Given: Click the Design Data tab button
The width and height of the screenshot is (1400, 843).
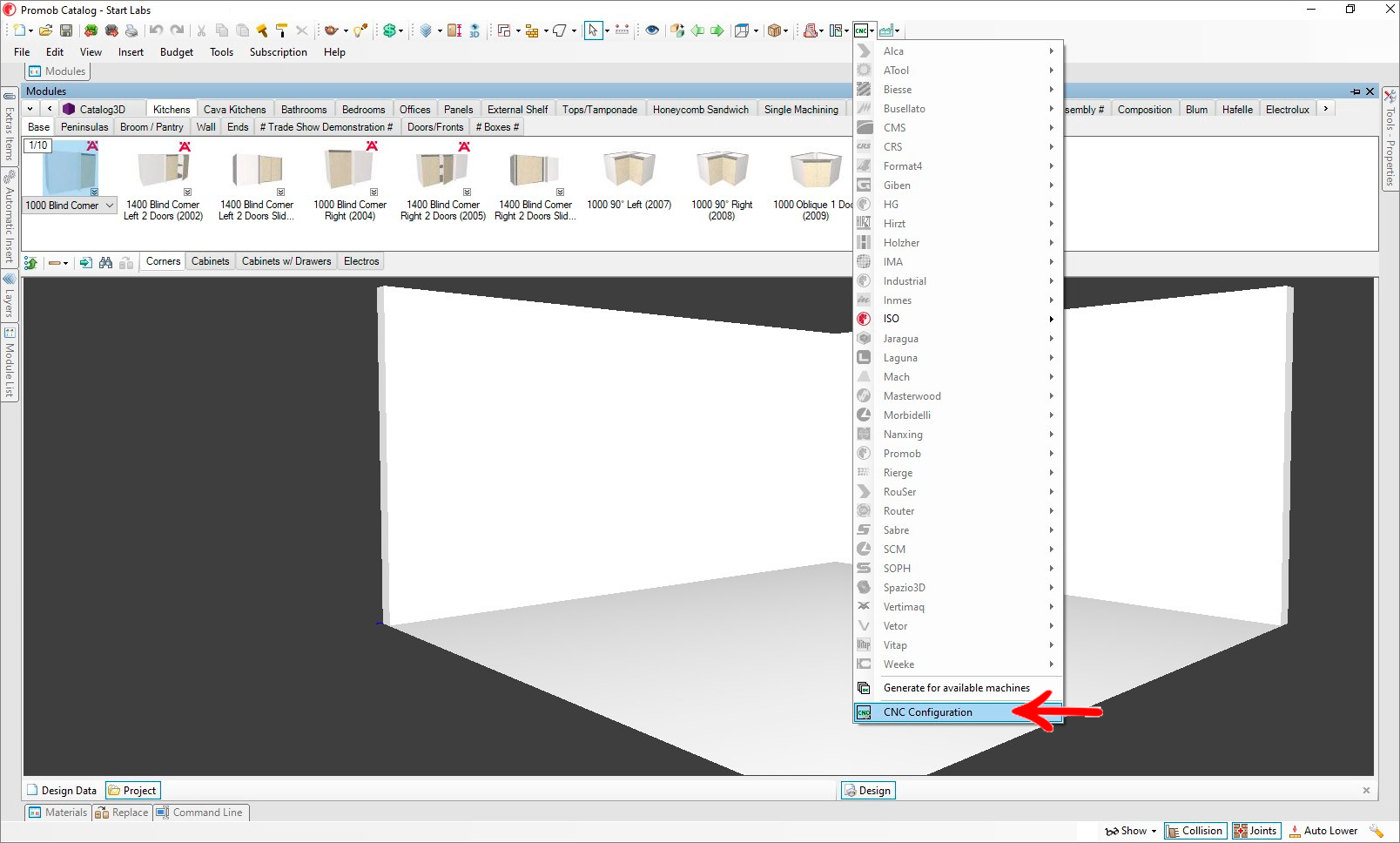Looking at the screenshot, I should [x=62, y=791].
